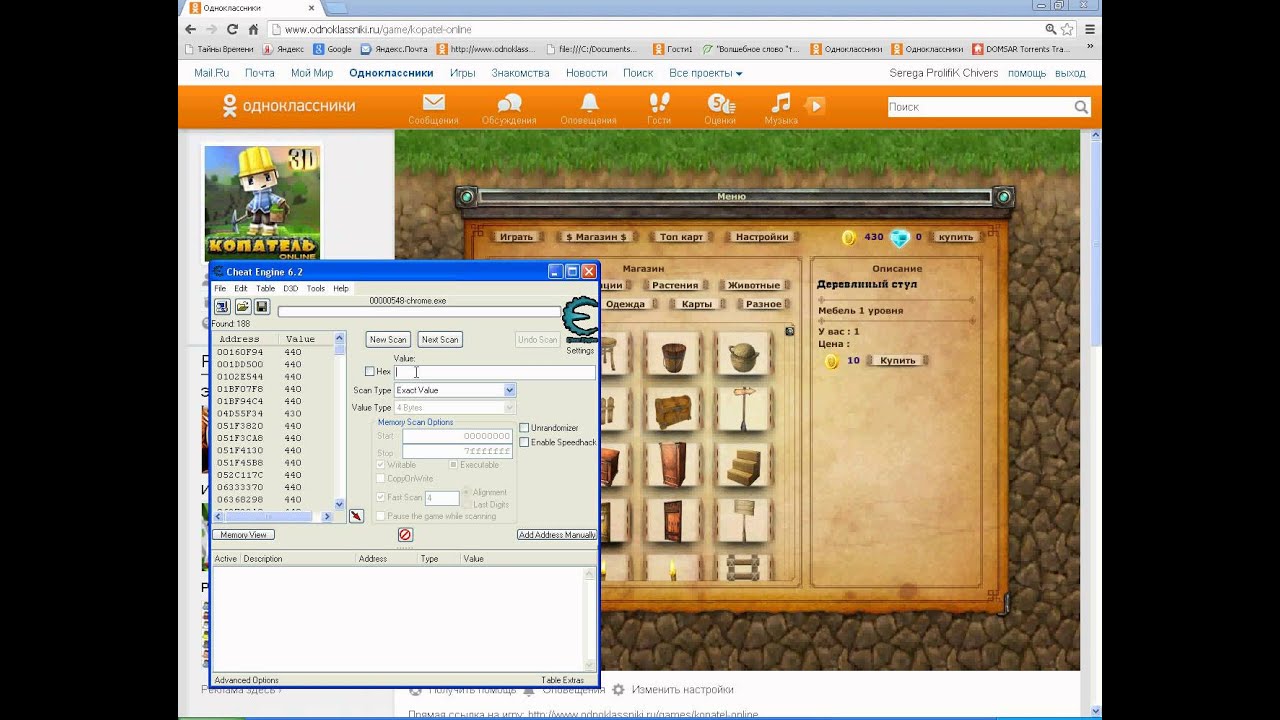This screenshot has height=720, width=1280.
Task: Open Музыка note icon
Action: click(780, 102)
